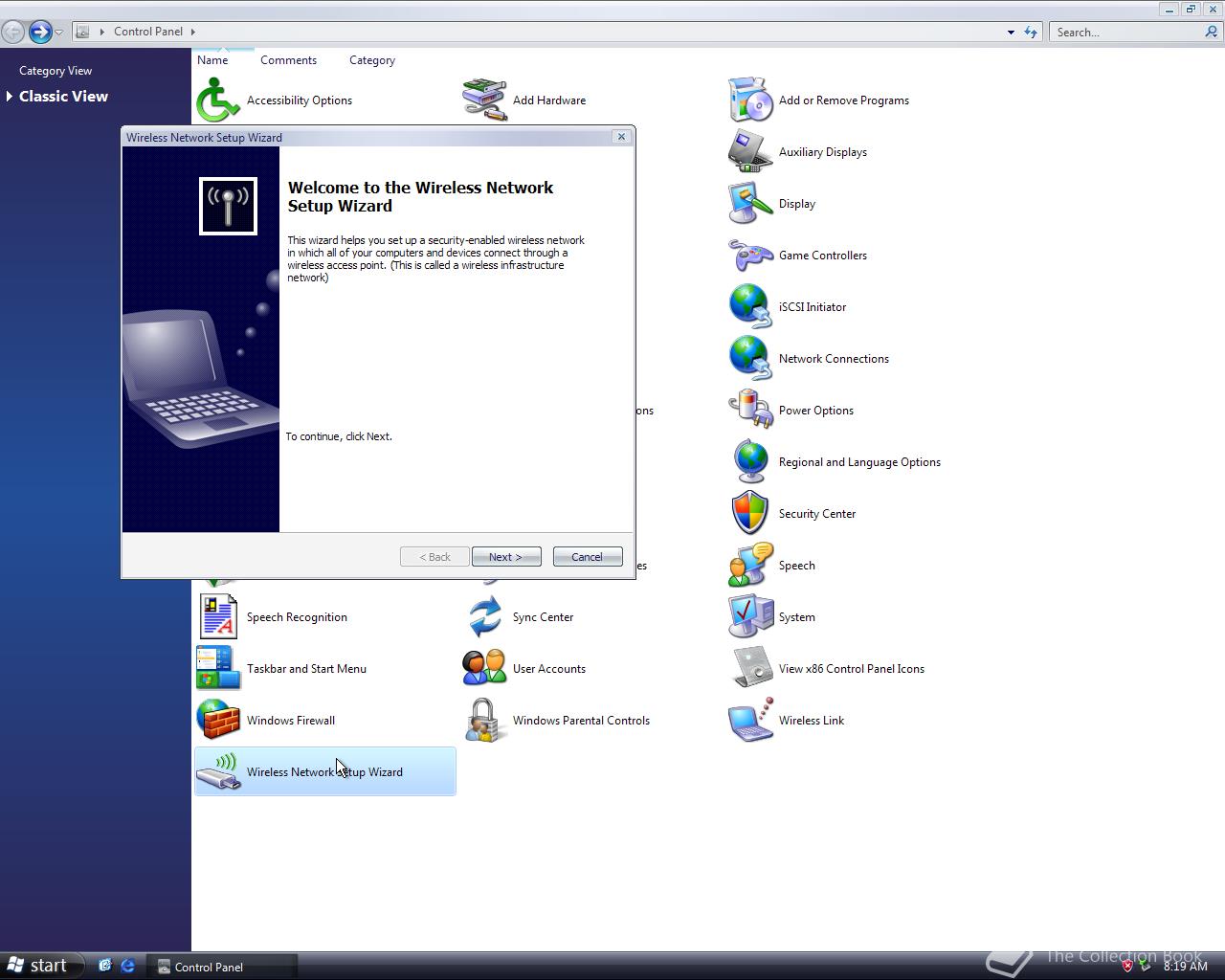The width and height of the screenshot is (1225, 980).
Task: Open the Regional and Language Options icon
Action: click(x=750, y=462)
